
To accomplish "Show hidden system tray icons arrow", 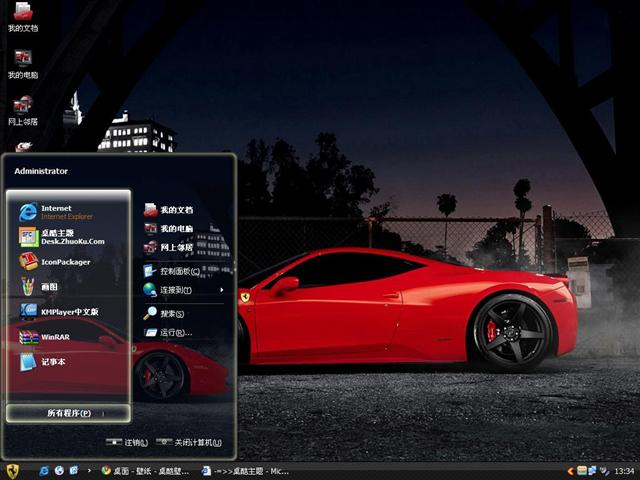I will [x=570, y=471].
